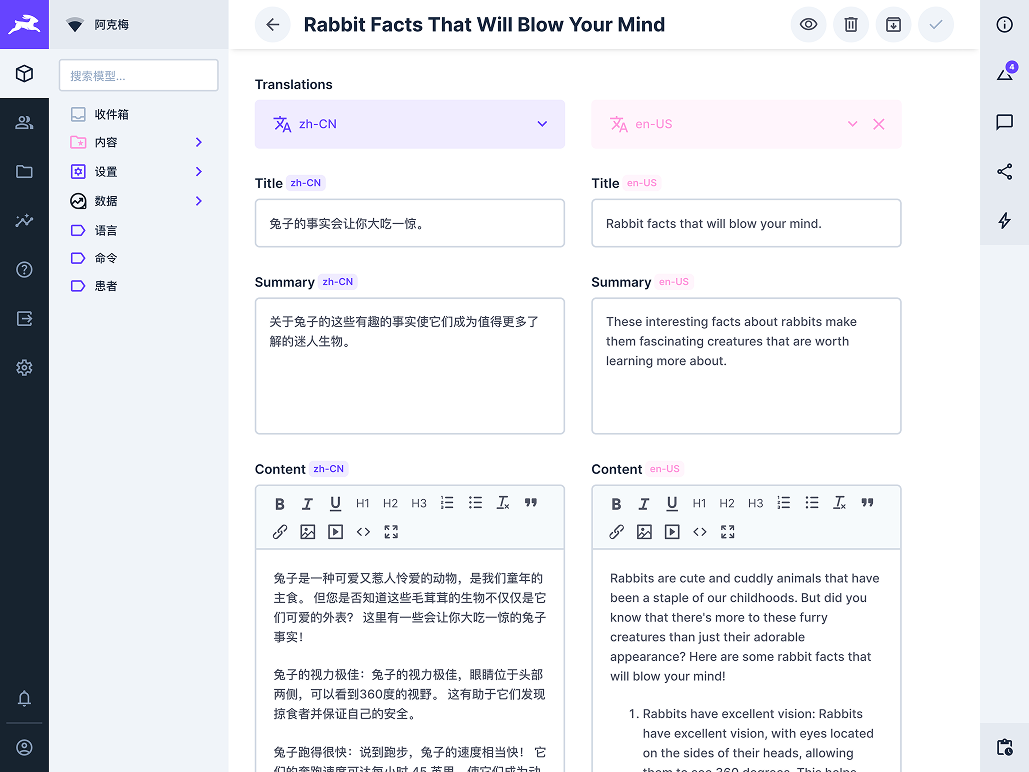Clear formatting in zh-CN editor

[503, 503]
